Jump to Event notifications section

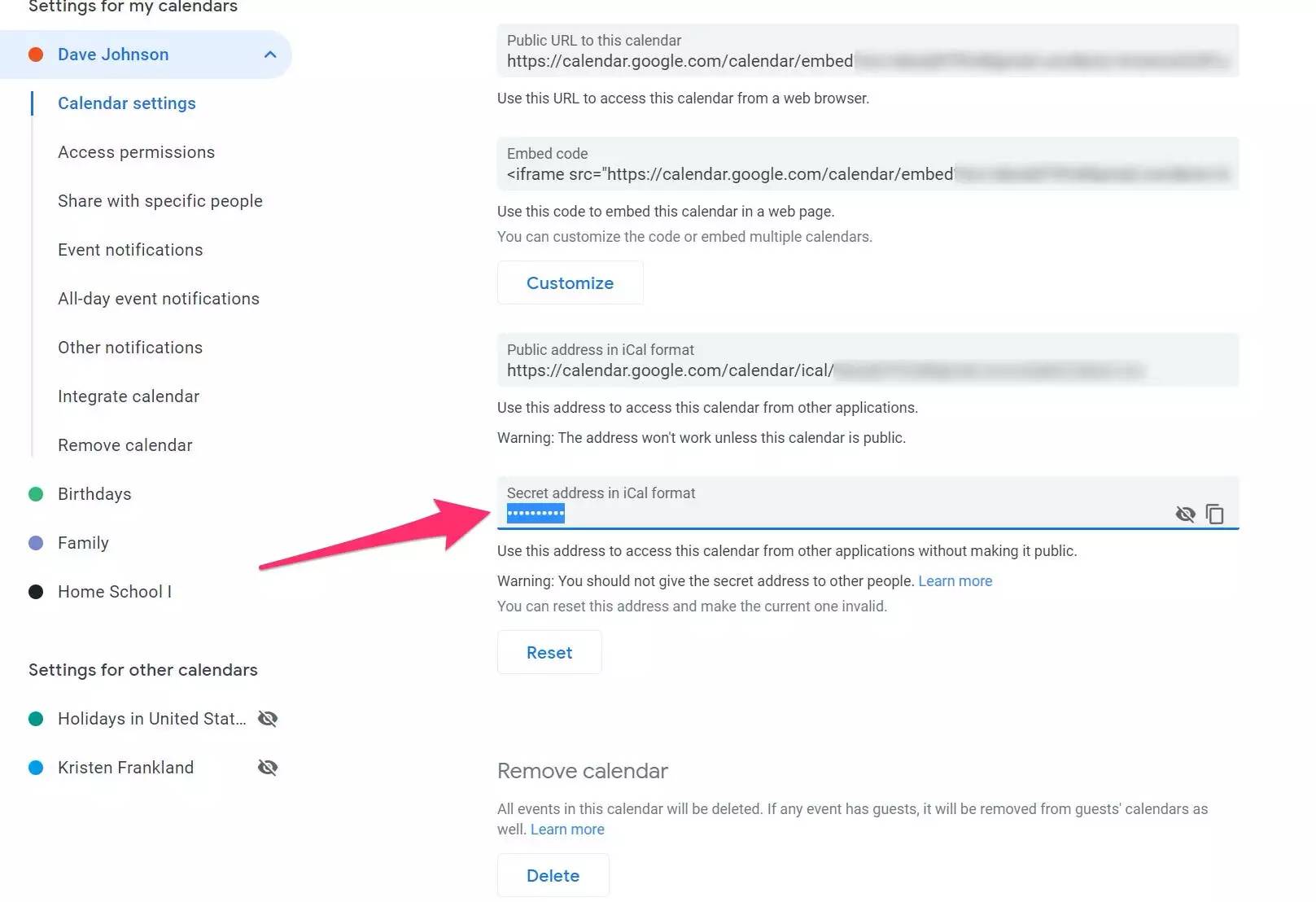(x=130, y=250)
